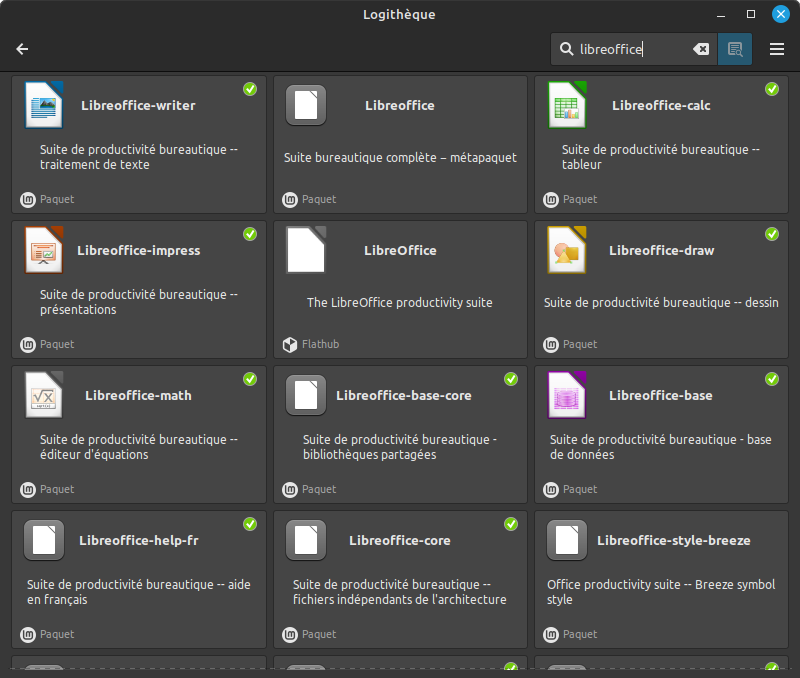Click the Libreoffice-calc spreadsheet icon

567,105
